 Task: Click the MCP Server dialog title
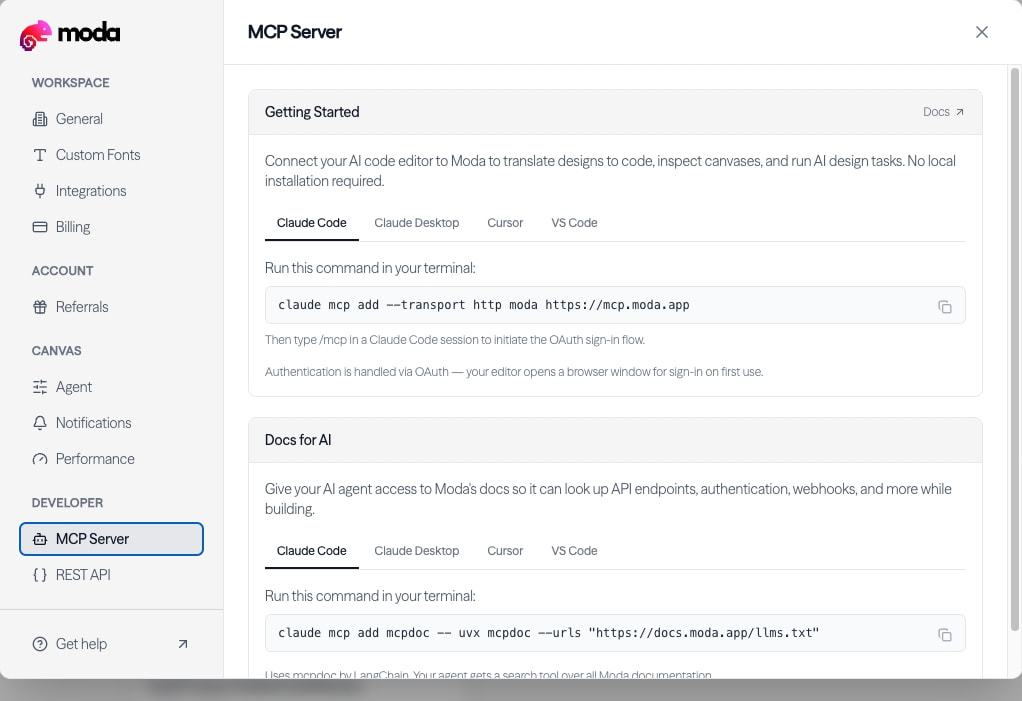(295, 32)
